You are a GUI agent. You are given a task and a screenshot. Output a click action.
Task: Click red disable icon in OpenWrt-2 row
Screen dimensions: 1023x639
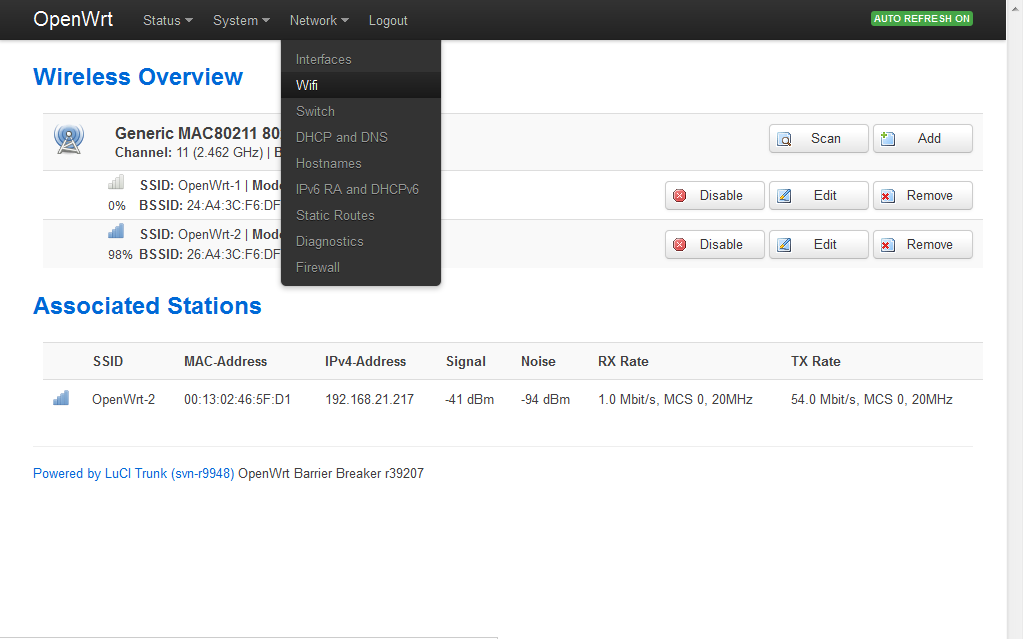680,245
